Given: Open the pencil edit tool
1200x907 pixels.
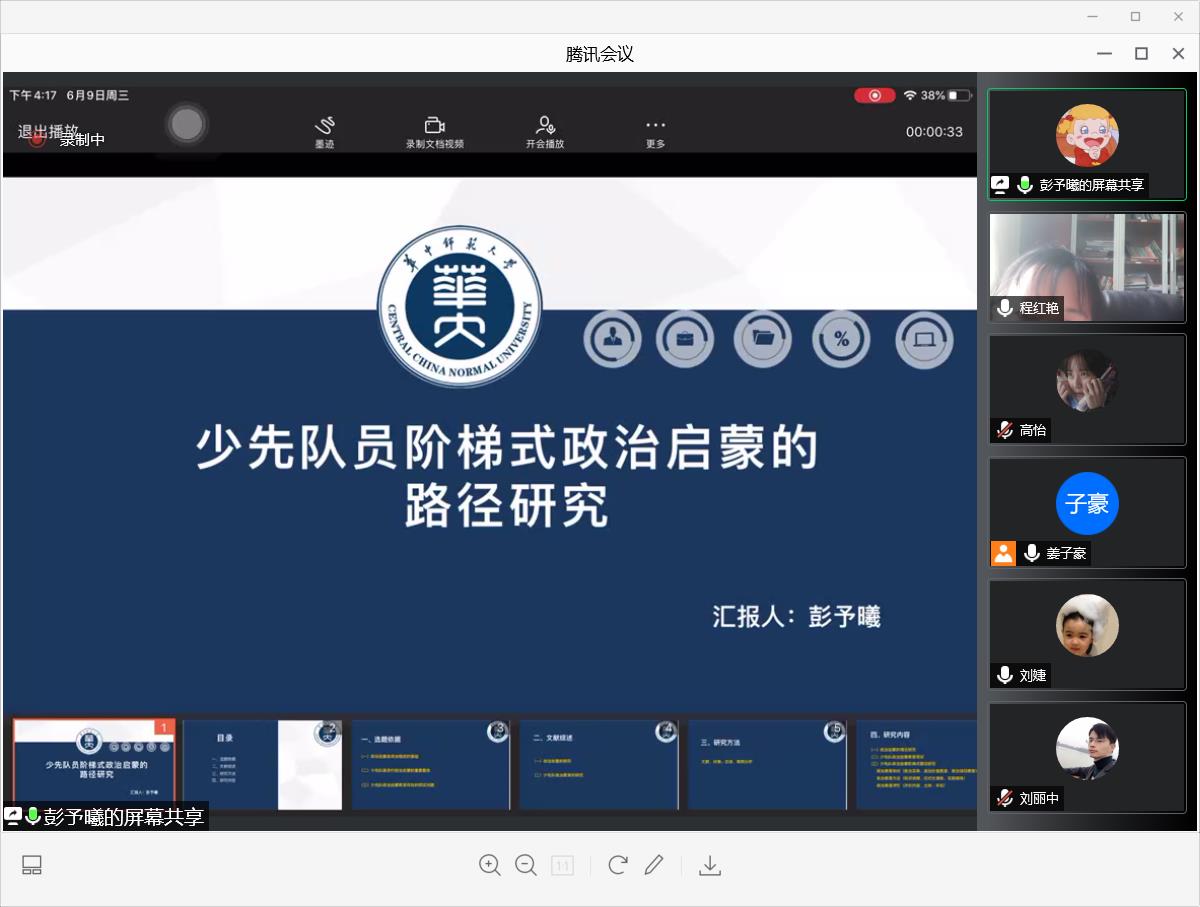Looking at the screenshot, I should [654, 865].
